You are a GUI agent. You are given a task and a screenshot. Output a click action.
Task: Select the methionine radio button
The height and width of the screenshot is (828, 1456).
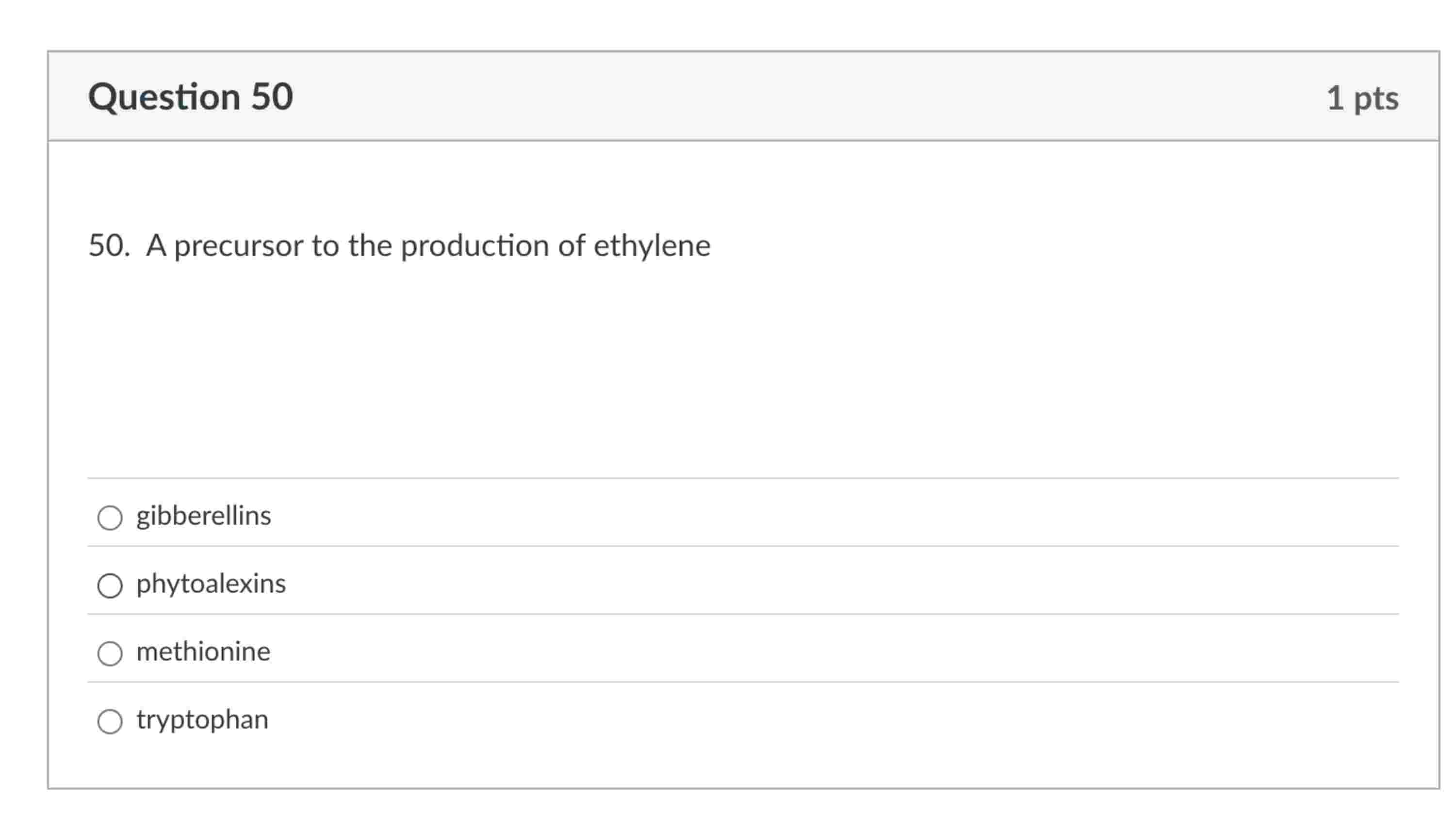coord(111,653)
